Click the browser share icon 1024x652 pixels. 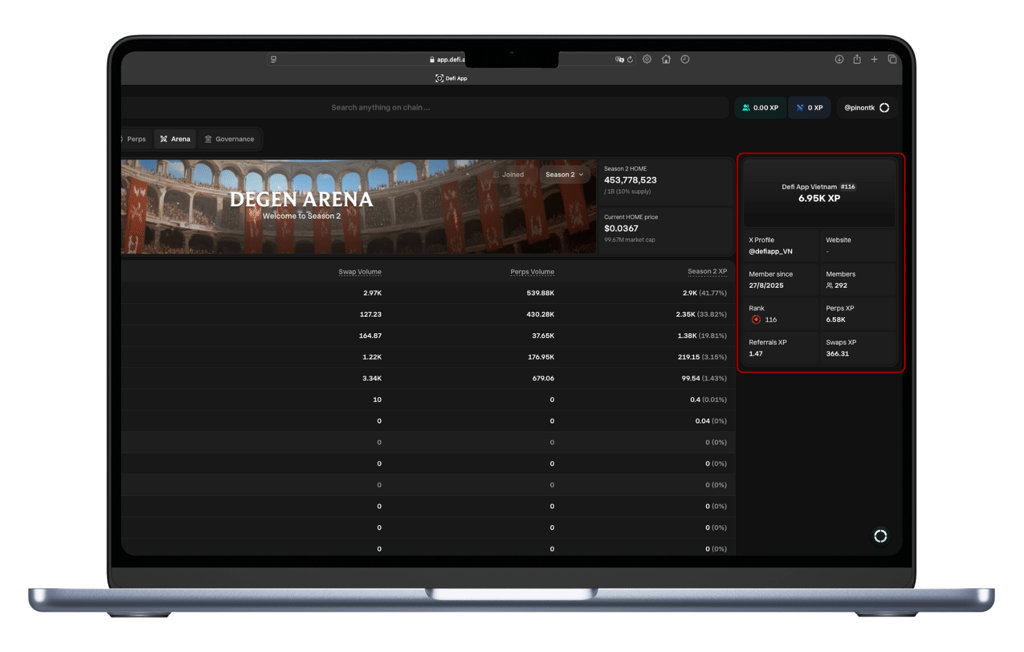click(x=857, y=59)
